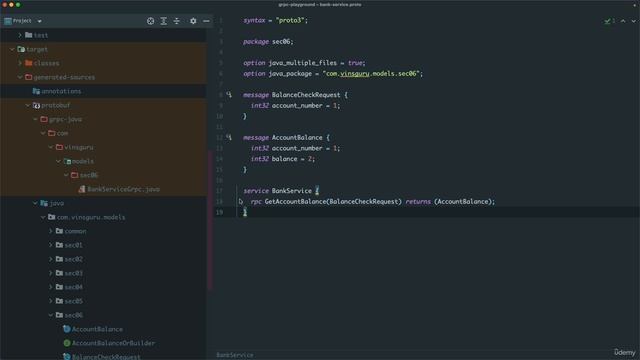Select the common package
Screen dimensions: 640x360
click(76, 231)
